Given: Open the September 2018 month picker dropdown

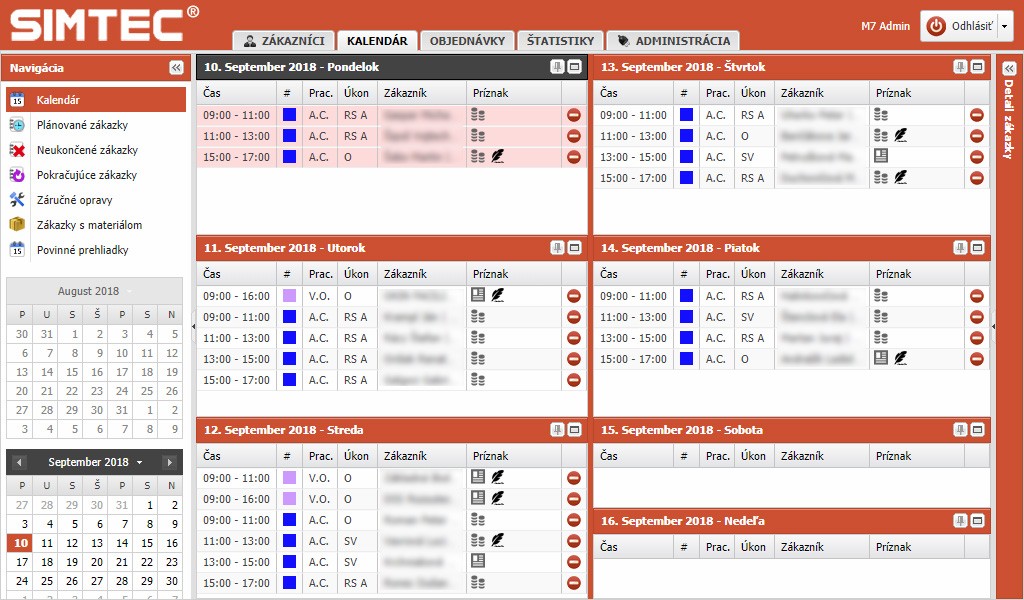Looking at the screenshot, I should [140, 463].
